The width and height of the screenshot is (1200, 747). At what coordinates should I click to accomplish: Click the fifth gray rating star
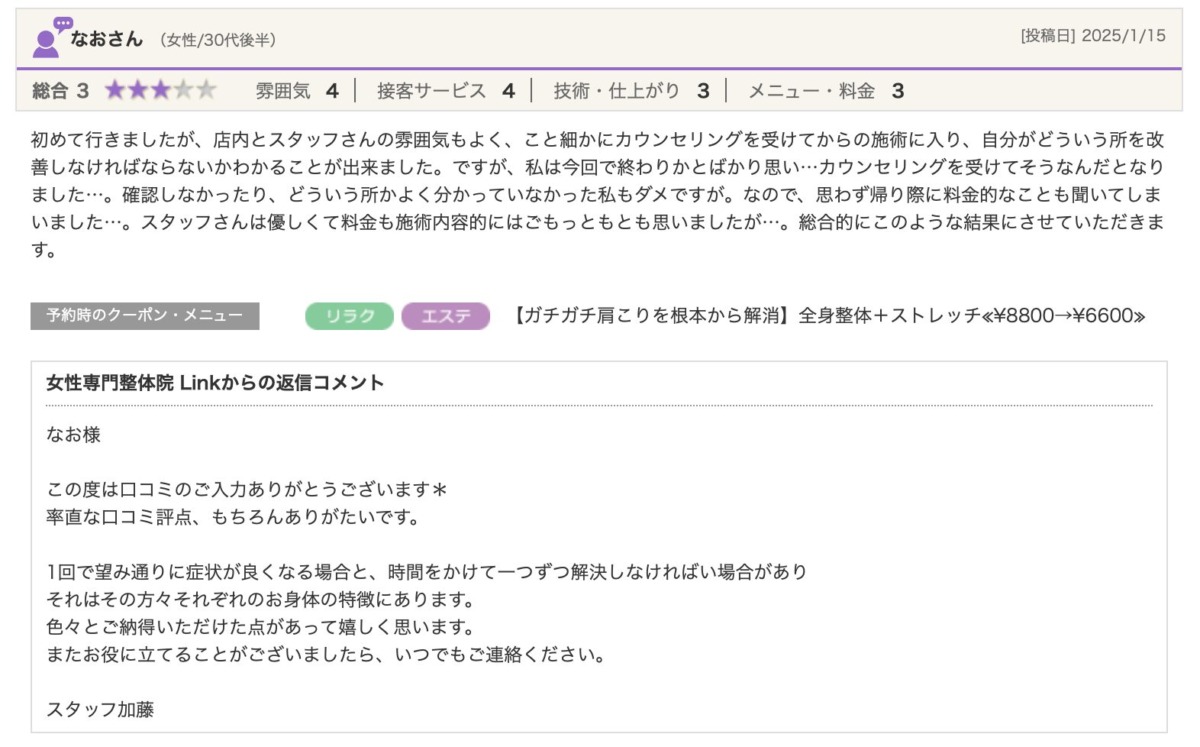207,91
